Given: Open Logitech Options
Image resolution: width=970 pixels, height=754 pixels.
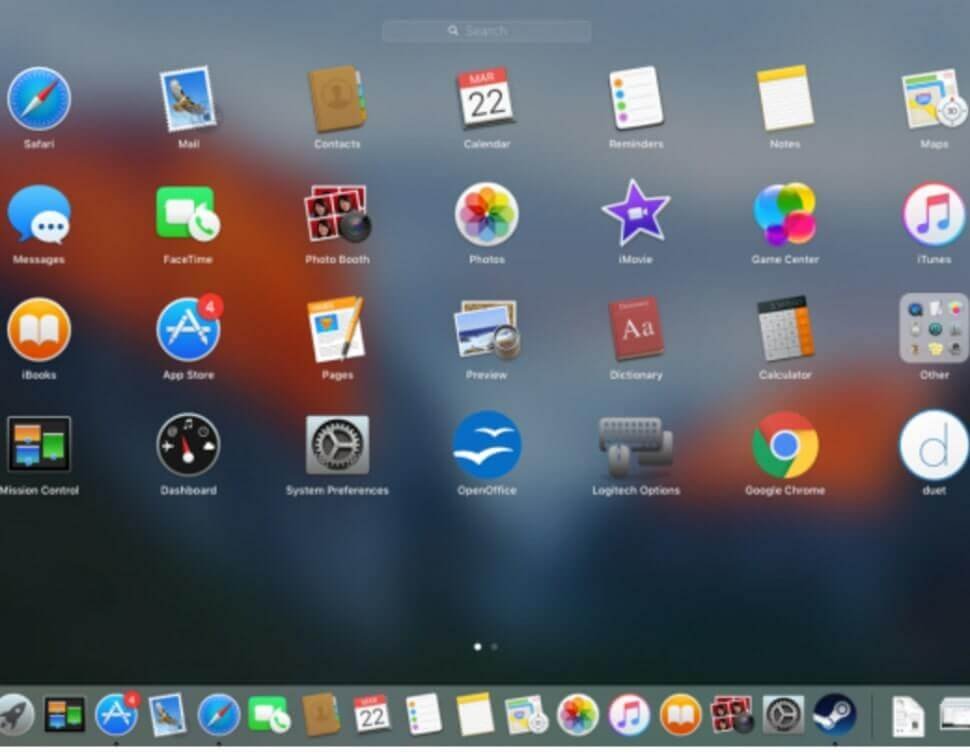Looking at the screenshot, I should click(x=636, y=445).
